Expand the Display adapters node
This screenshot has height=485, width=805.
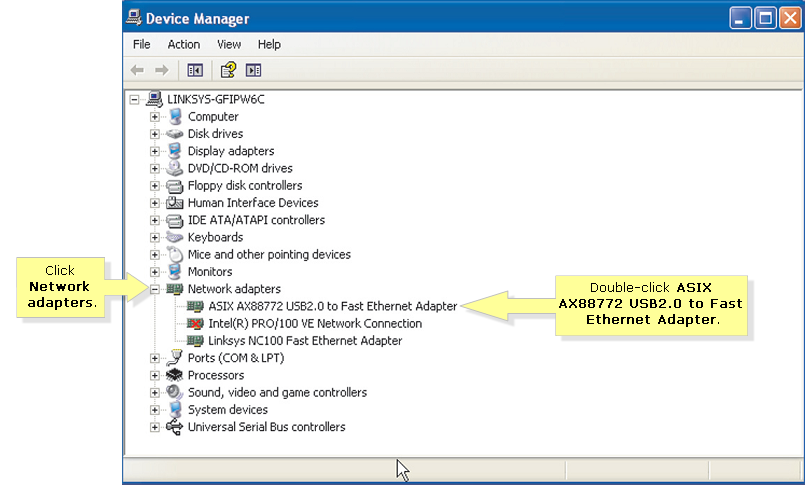(155, 151)
